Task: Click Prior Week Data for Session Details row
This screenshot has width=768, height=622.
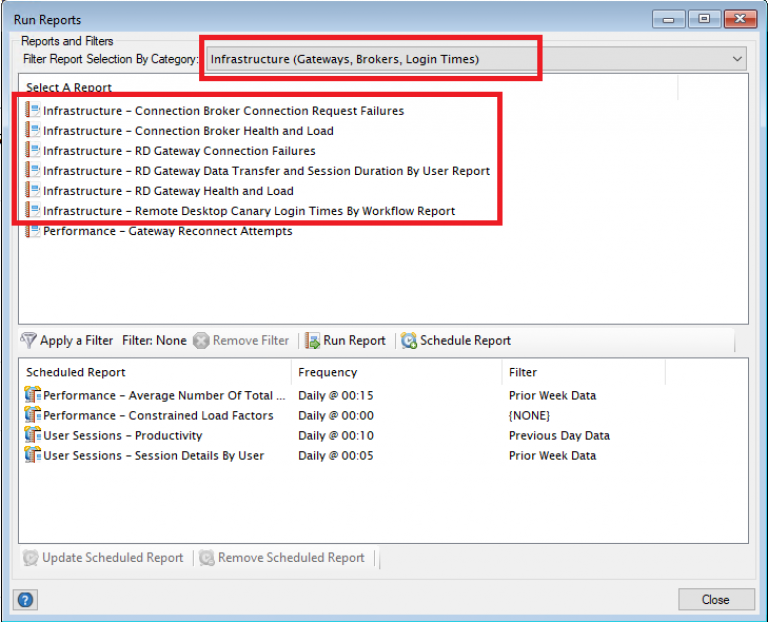Action: 552,455
